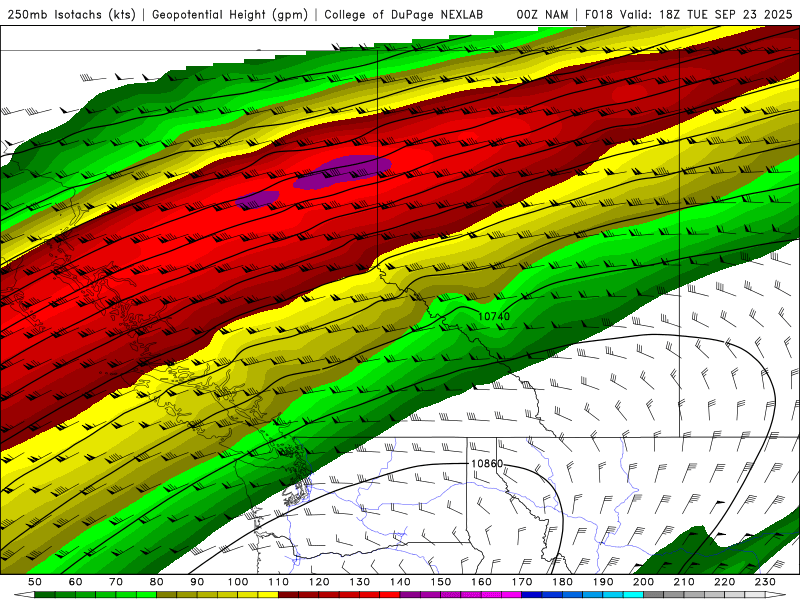Image resolution: width=800 pixels, height=600 pixels.
Task: Click the 230 value on the color scale
Action: pyautogui.click(x=765, y=582)
